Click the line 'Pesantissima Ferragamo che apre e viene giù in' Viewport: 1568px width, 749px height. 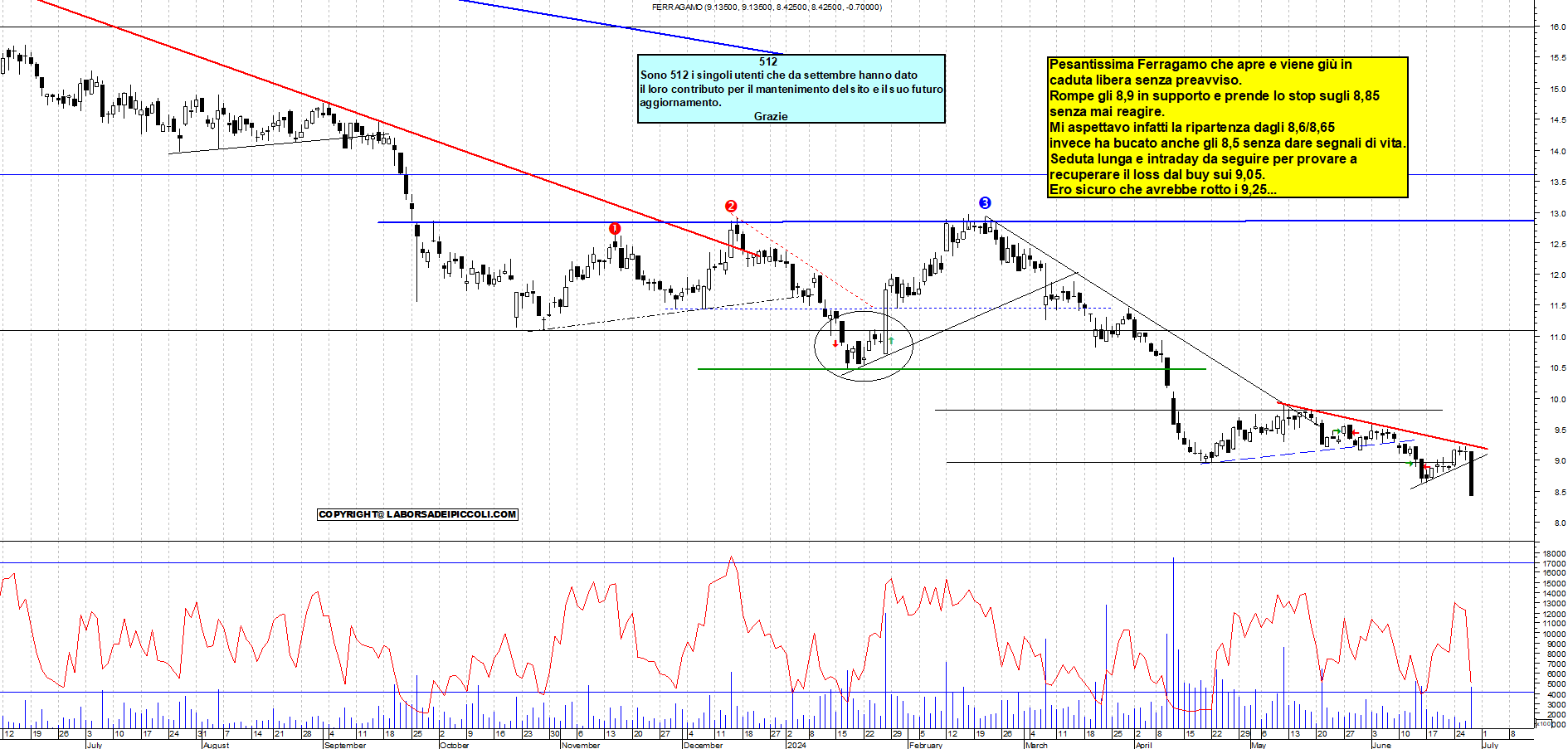[1200, 65]
